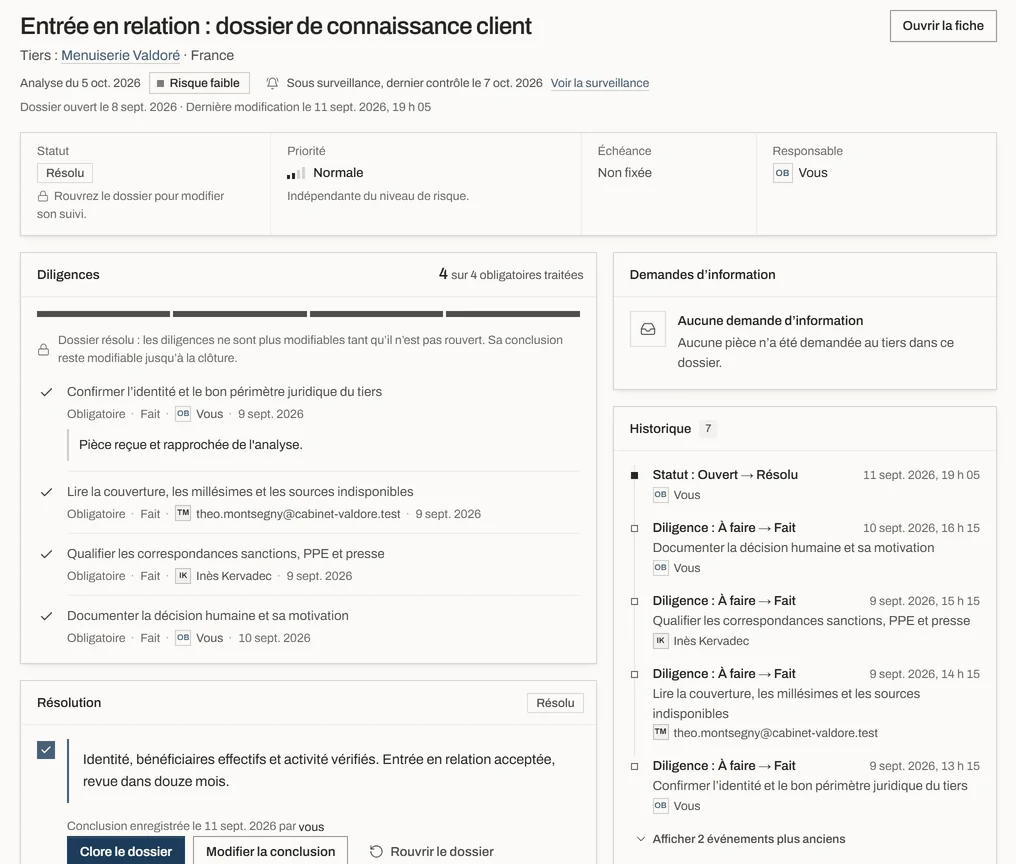Click Rouvrir le dossier button
Viewport: 1016px width, 864px height.
(432, 851)
